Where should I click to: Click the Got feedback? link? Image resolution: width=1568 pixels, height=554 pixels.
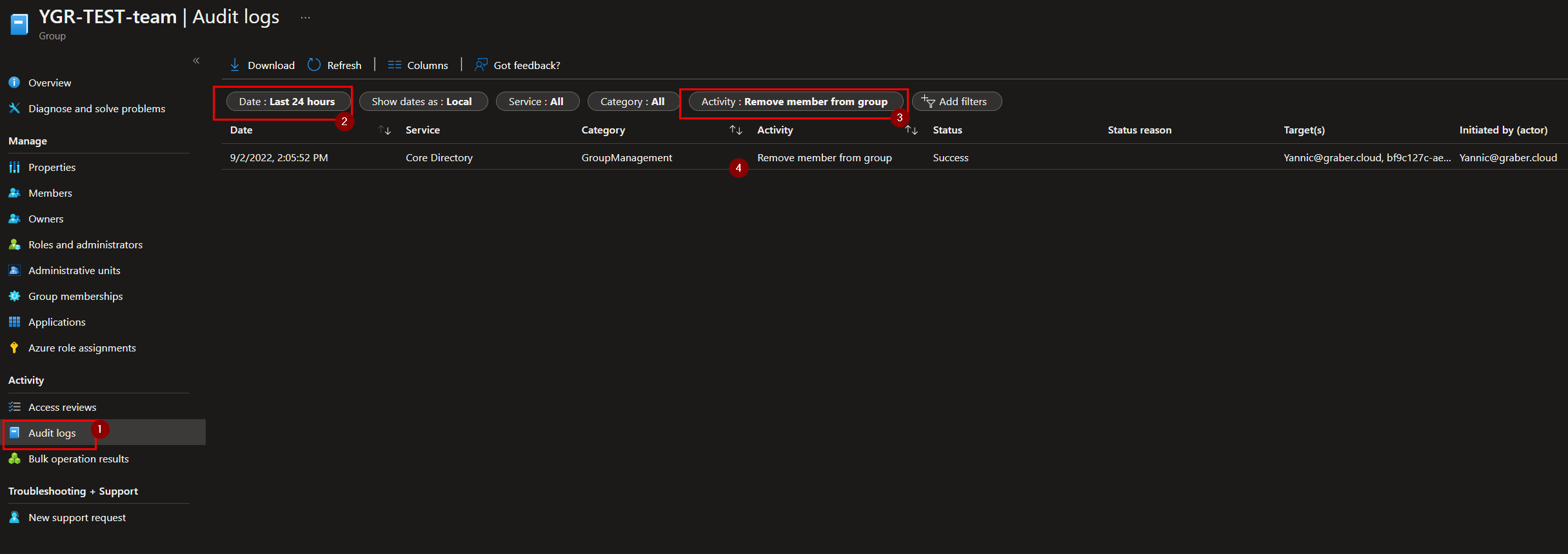click(527, 65)
